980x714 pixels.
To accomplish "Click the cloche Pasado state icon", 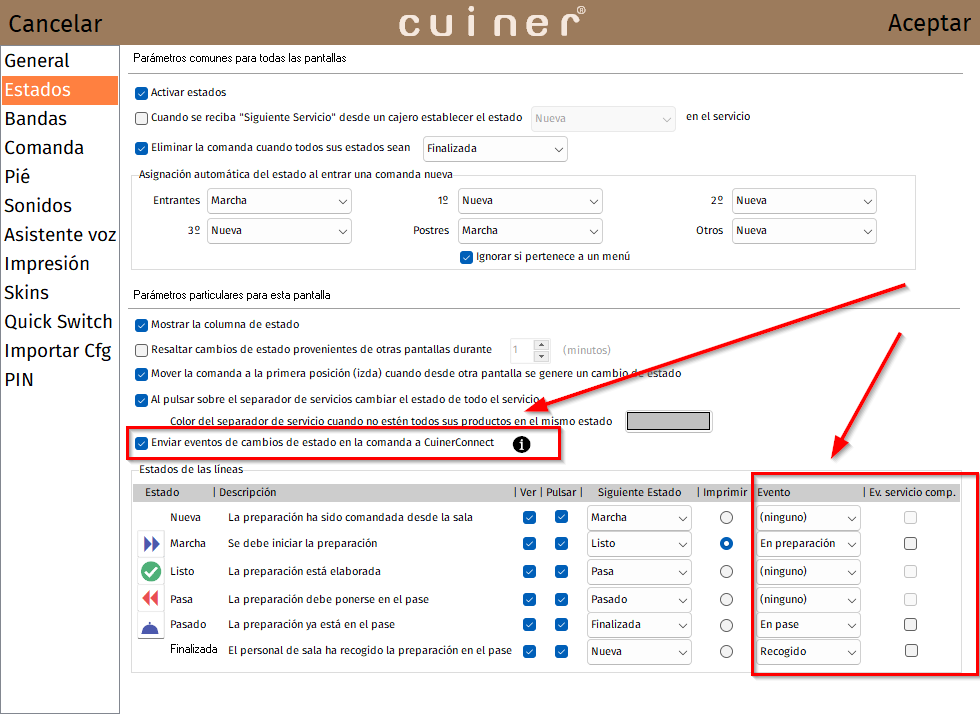I will [x=150, y=627].
